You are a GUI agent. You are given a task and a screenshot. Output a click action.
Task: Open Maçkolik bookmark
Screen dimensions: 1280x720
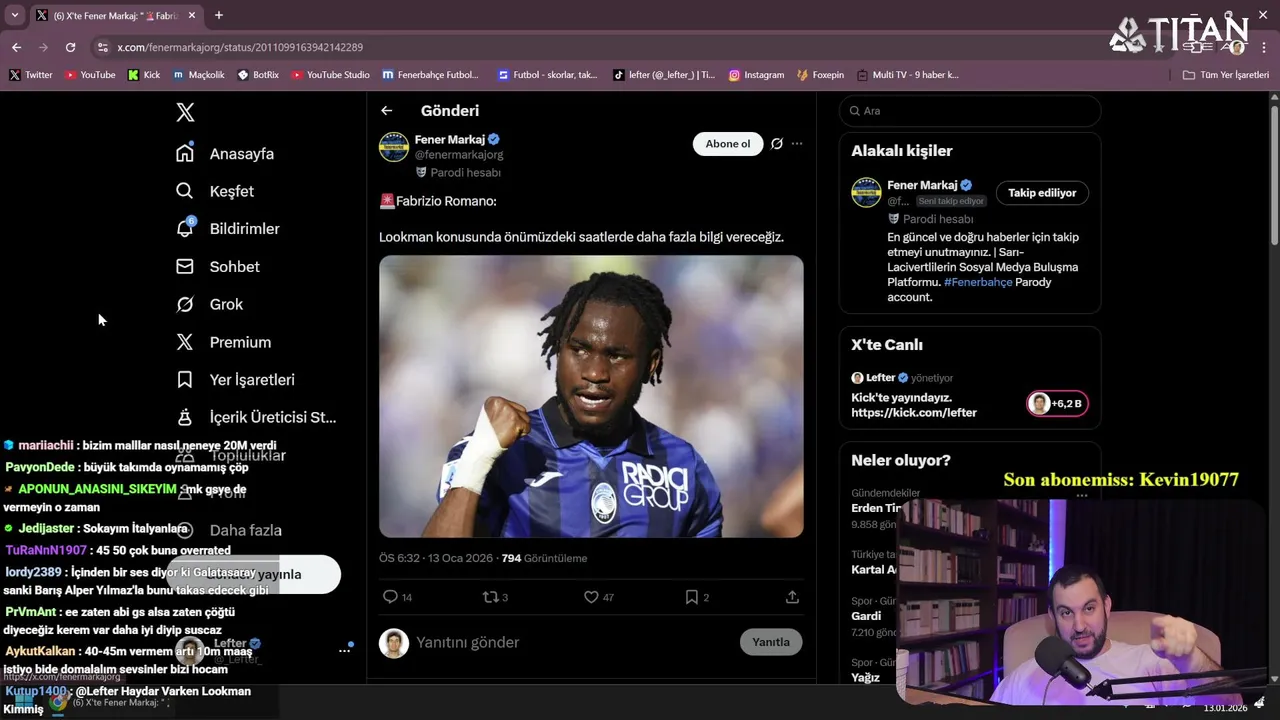pyautogui.click(x=199, y=75)
